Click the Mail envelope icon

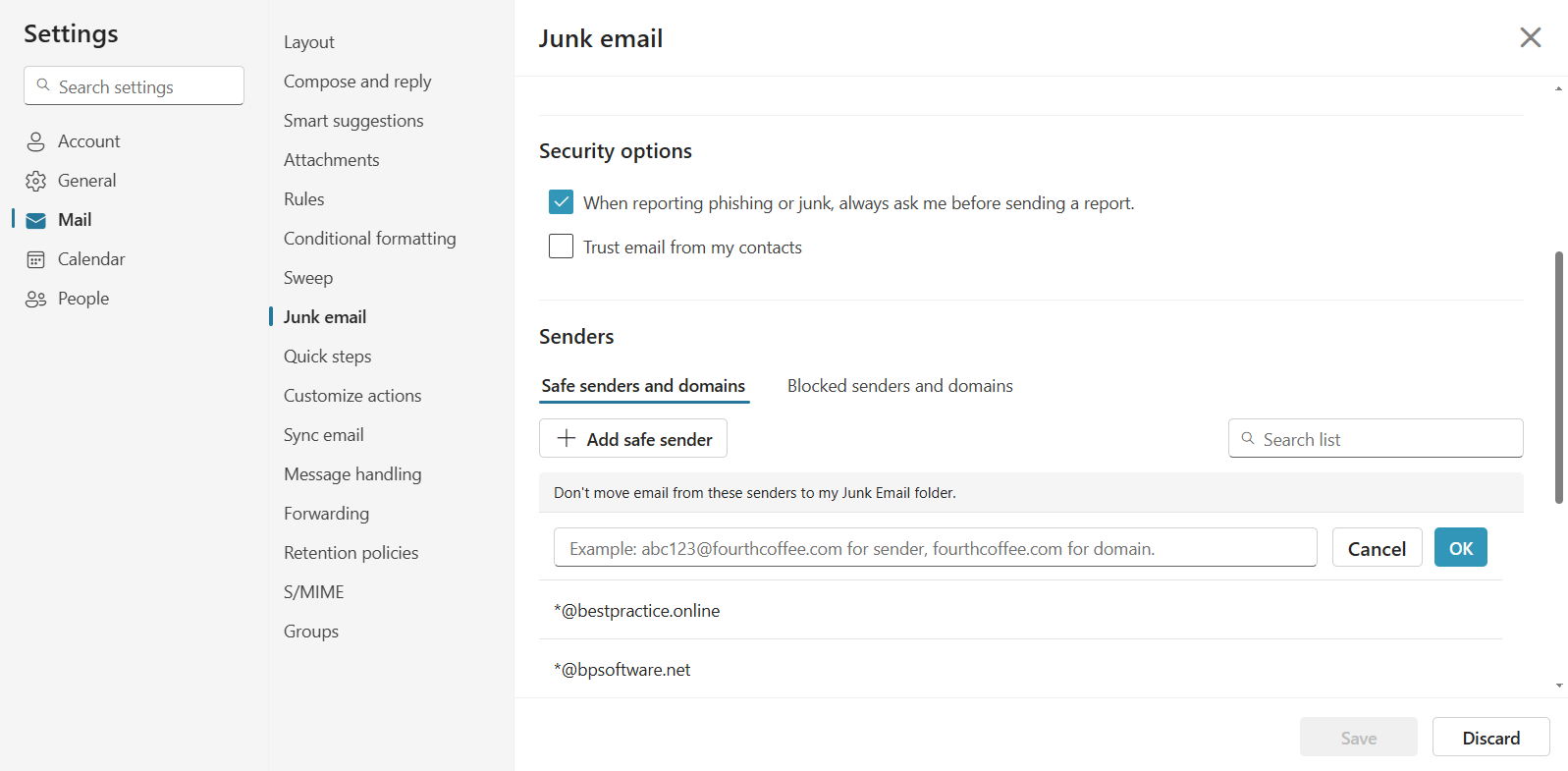[36, 220]
